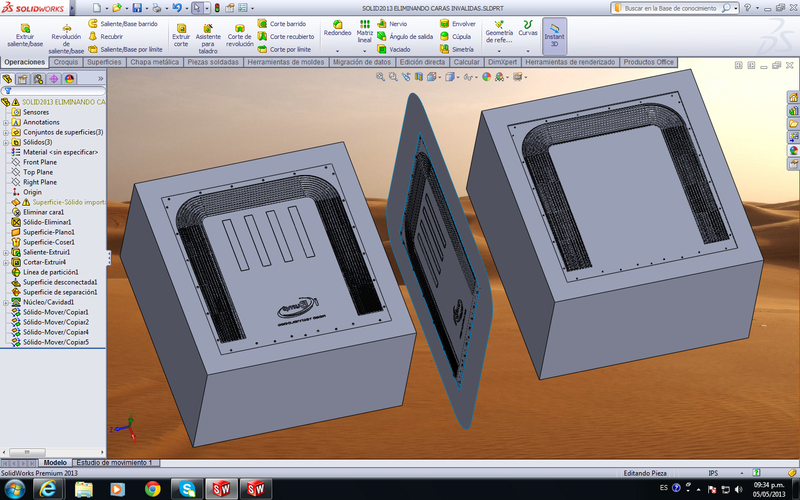
Task: Switch to the Superficies tab
Action: 104,62
